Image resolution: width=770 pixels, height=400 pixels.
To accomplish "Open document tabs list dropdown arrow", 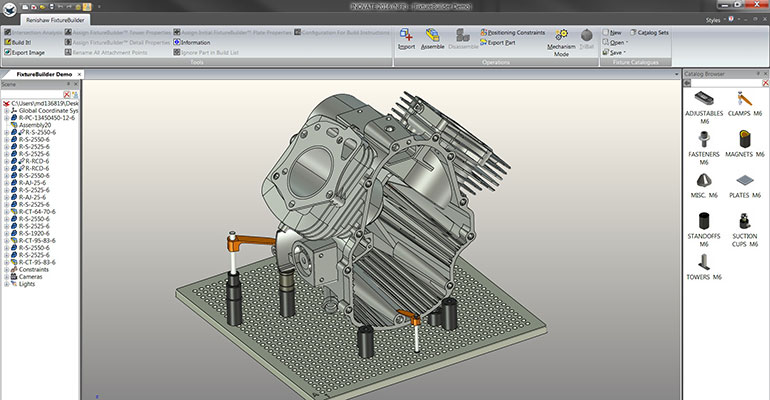I will 677,75.
